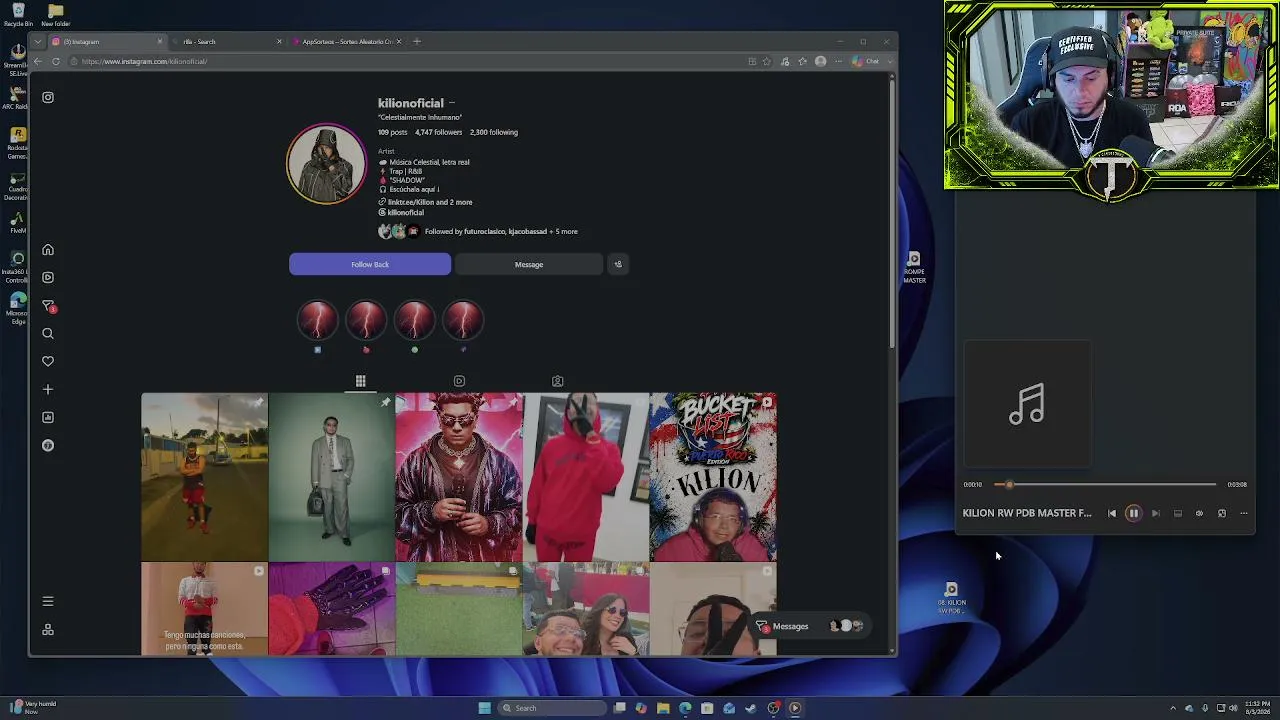This screenshot has height=720, width=1280.
Task: Open the browser profile avatar
Action: point(821,61)
